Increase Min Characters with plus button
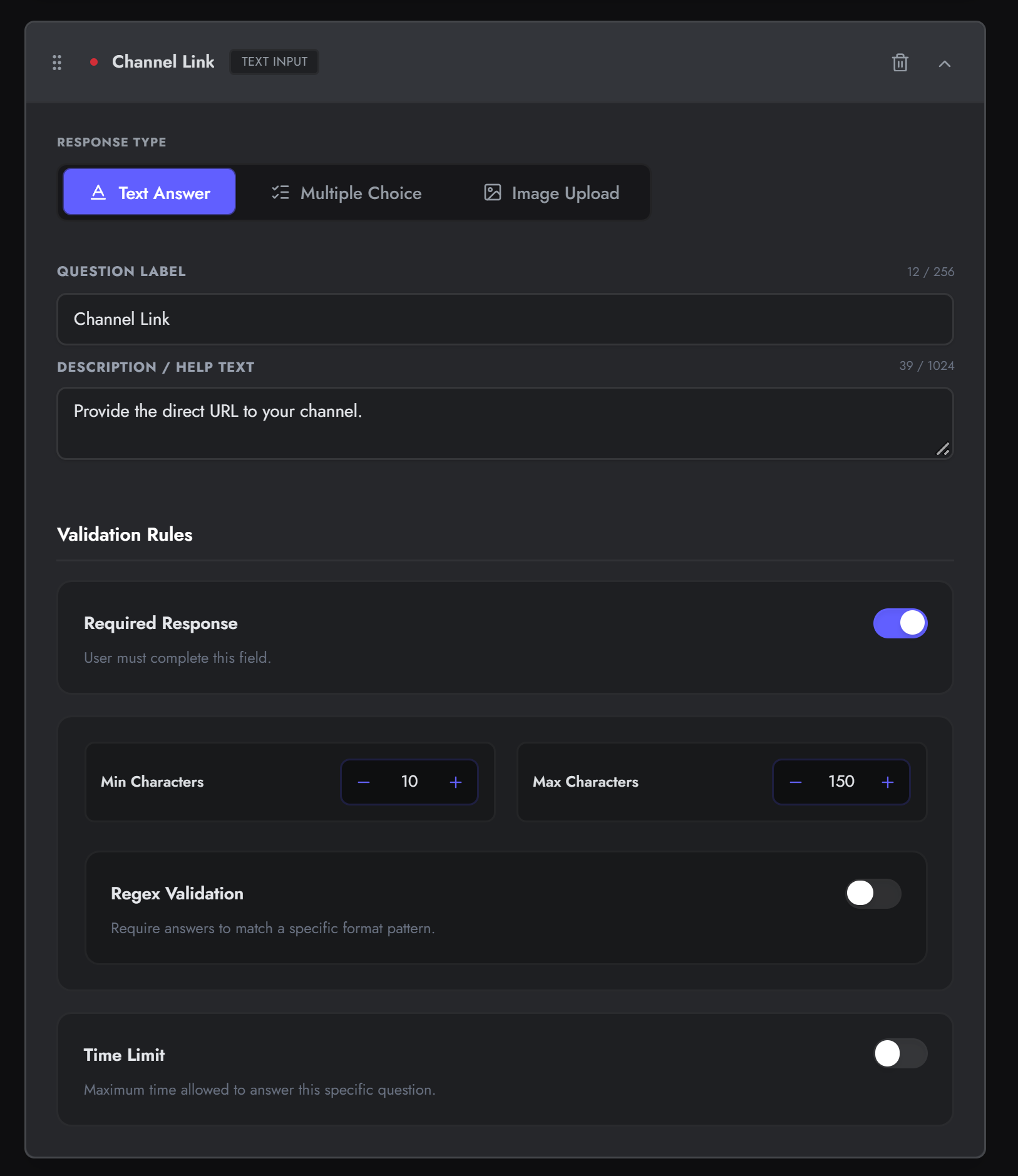 tap(456, 782)
